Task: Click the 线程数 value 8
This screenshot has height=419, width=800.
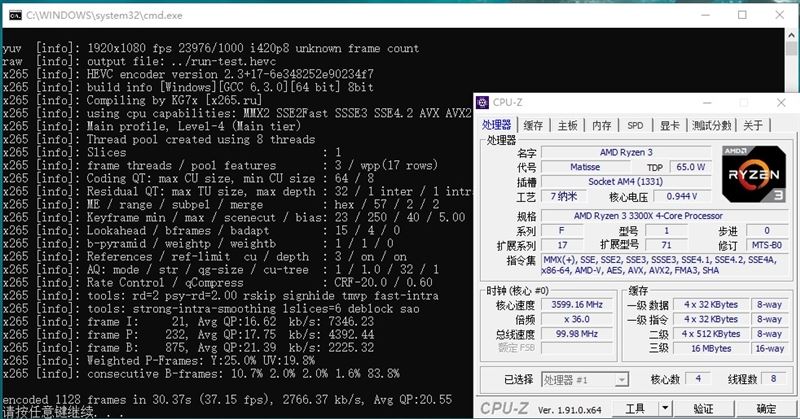Action: (773, 379)
